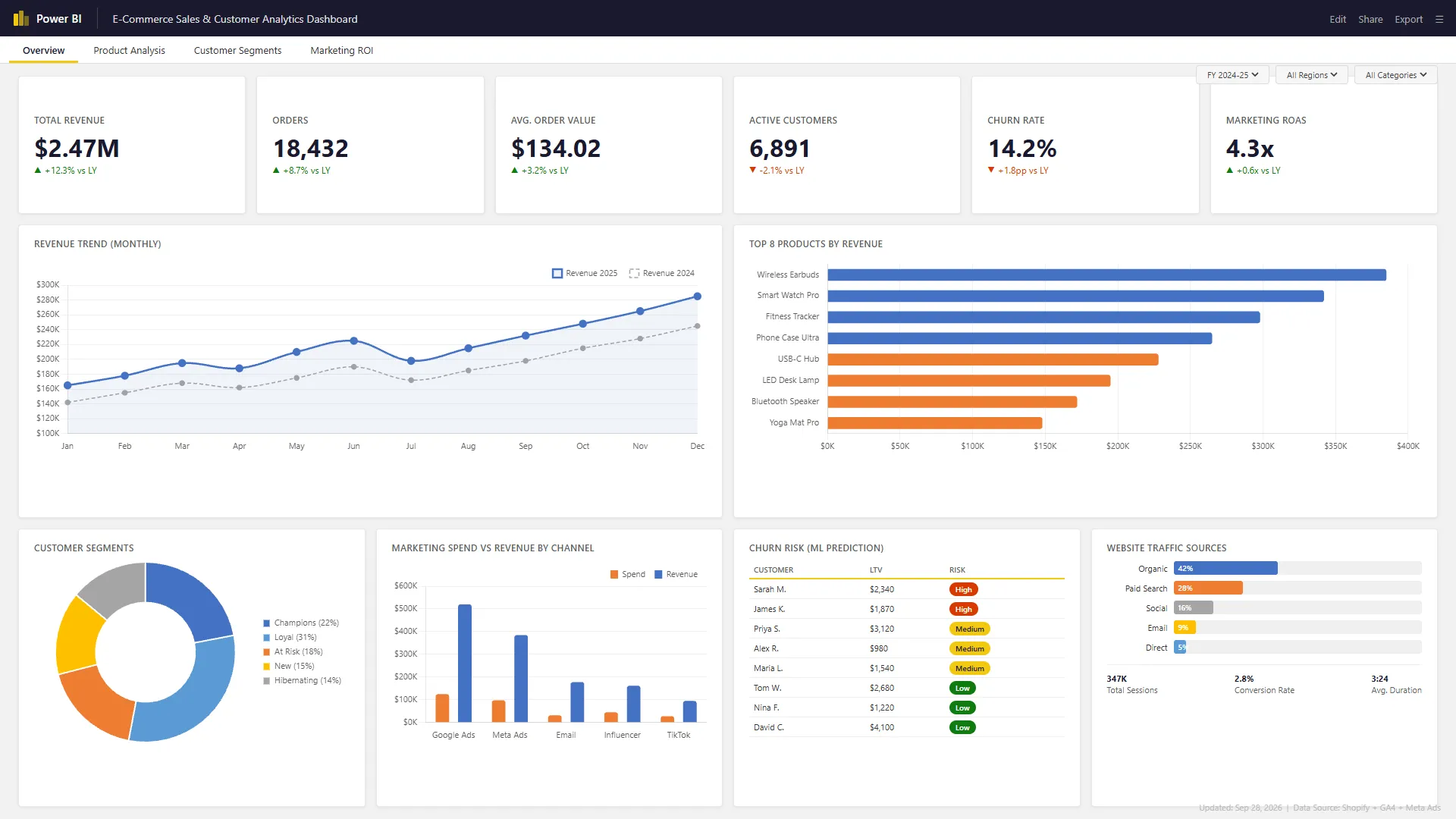
Task: Open the hamburger menu icon
Action: [1439, 19]
